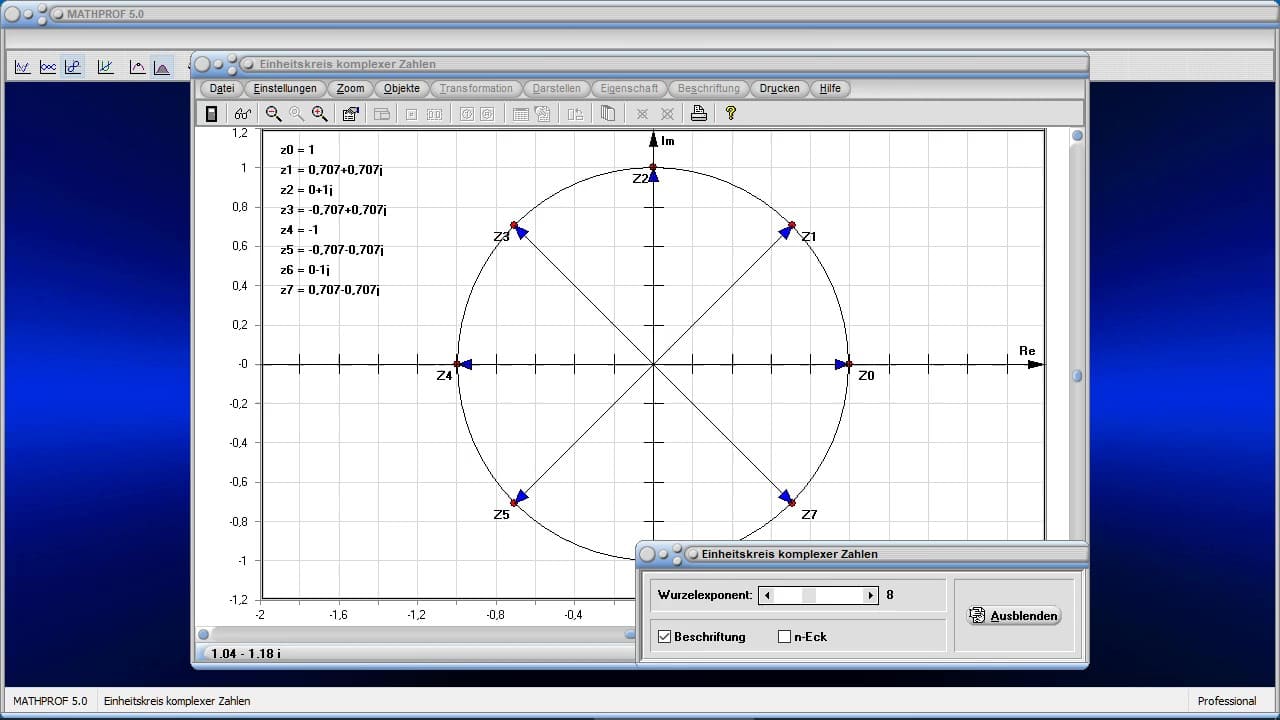Open help via the yellow question mark

731,114
